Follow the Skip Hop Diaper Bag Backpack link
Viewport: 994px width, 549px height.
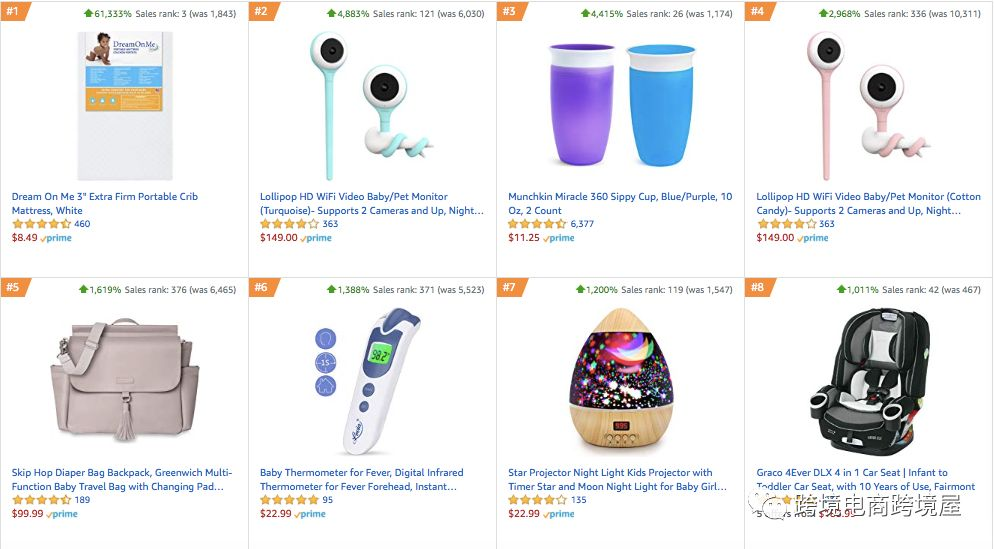(x=122, y=479)
